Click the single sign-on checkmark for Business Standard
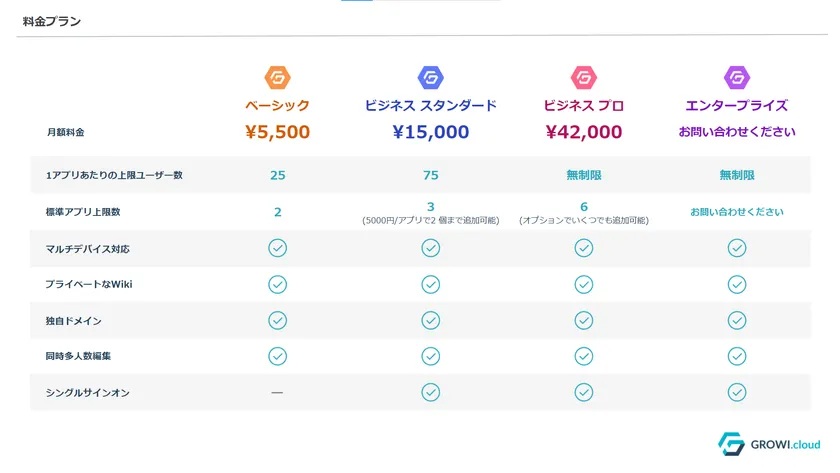This screenshot has width=840, height=473. 430,392
